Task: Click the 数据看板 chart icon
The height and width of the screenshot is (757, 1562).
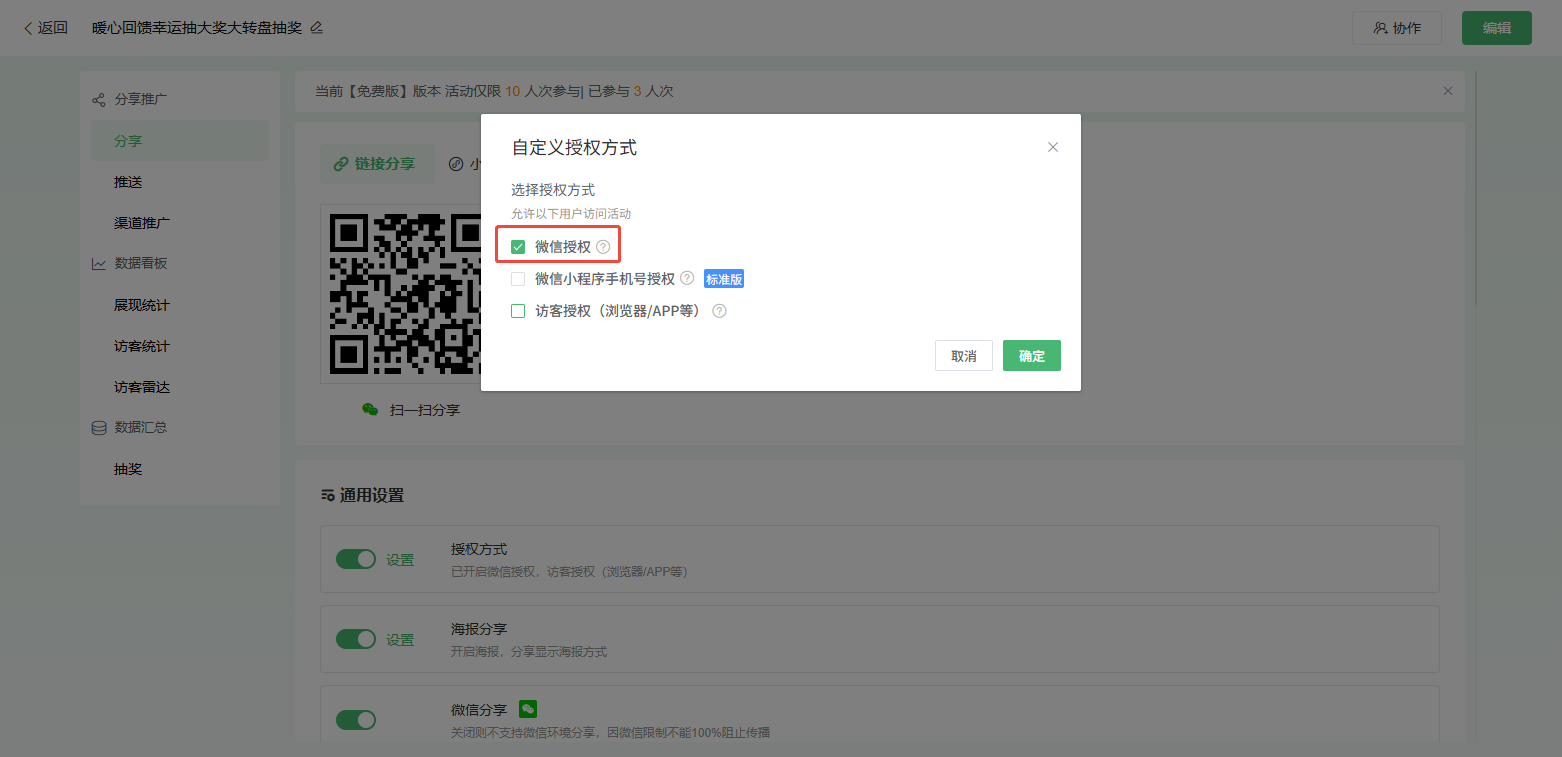Action: 98,264
